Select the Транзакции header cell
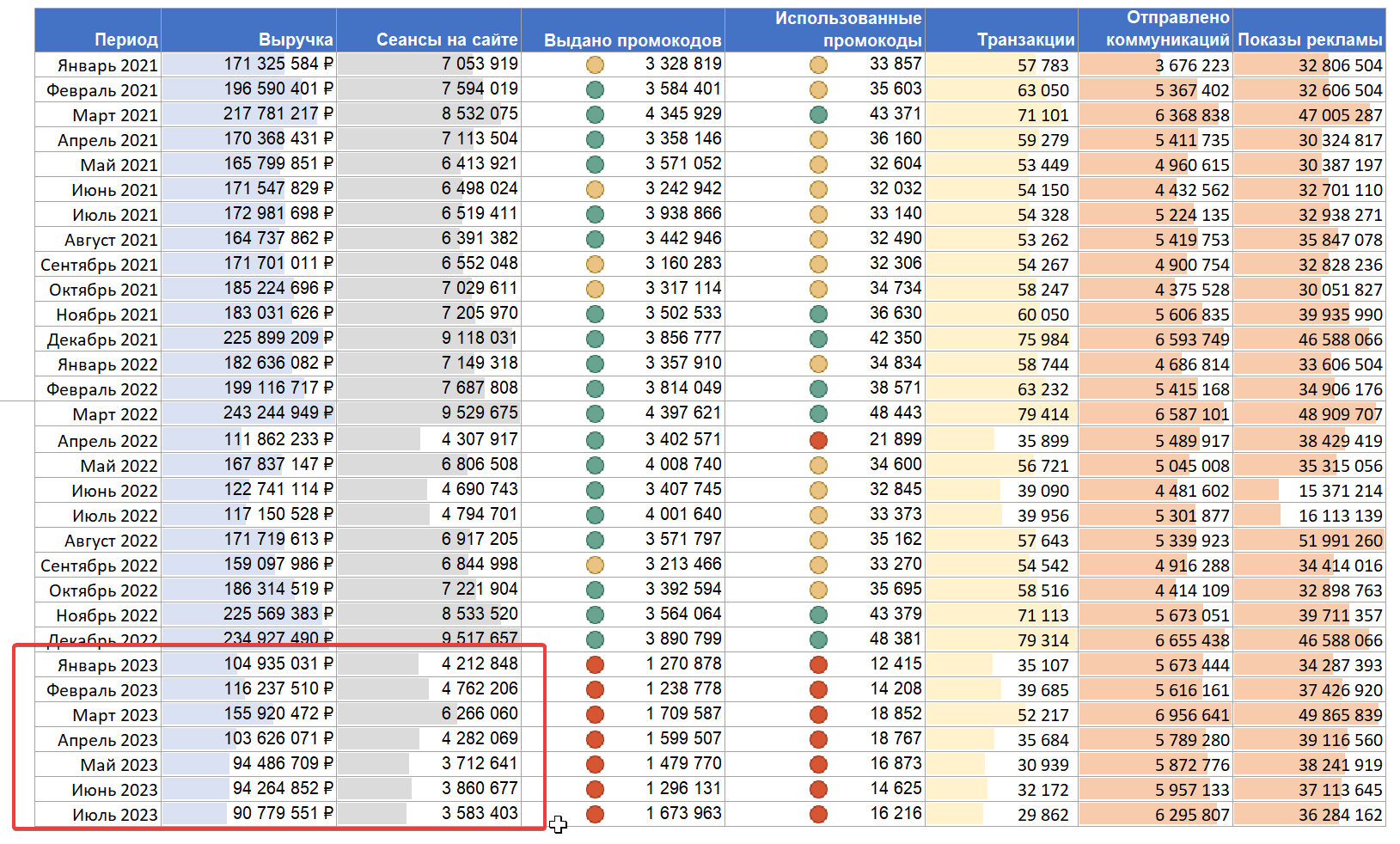Screen dimensions: 1400x844 (1002, 30)
